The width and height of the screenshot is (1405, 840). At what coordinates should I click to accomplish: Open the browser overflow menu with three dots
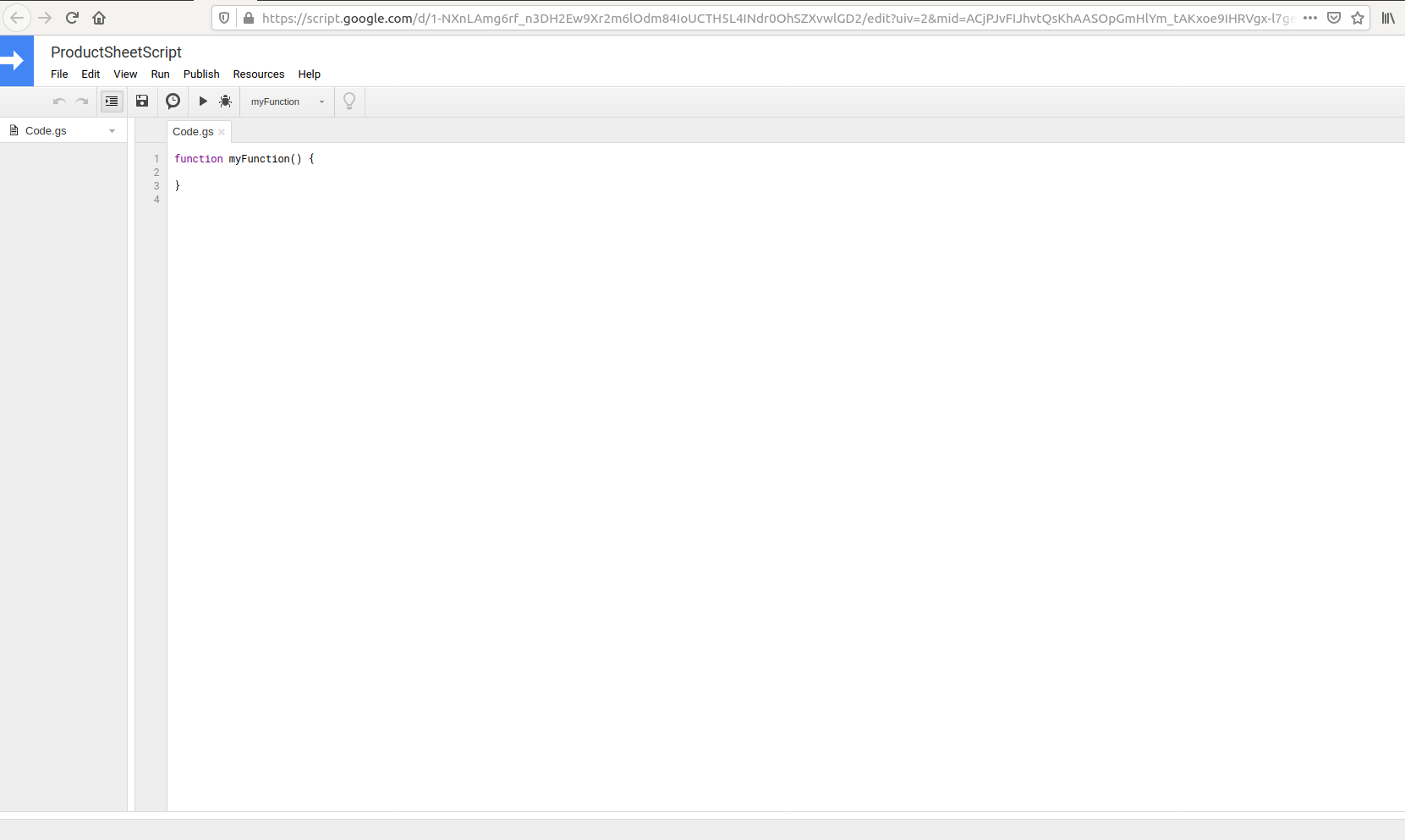1309,17
